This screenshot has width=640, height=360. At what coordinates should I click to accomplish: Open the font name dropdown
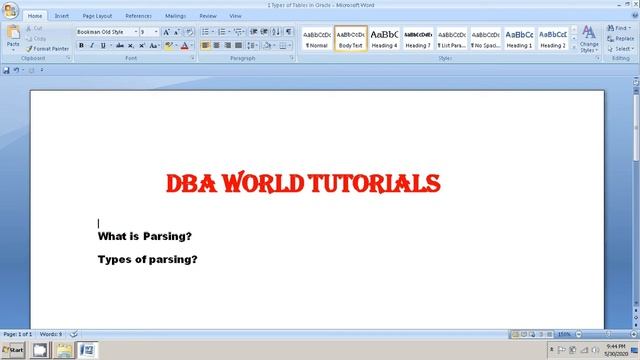pyautogui.click(x=136, y=32)
